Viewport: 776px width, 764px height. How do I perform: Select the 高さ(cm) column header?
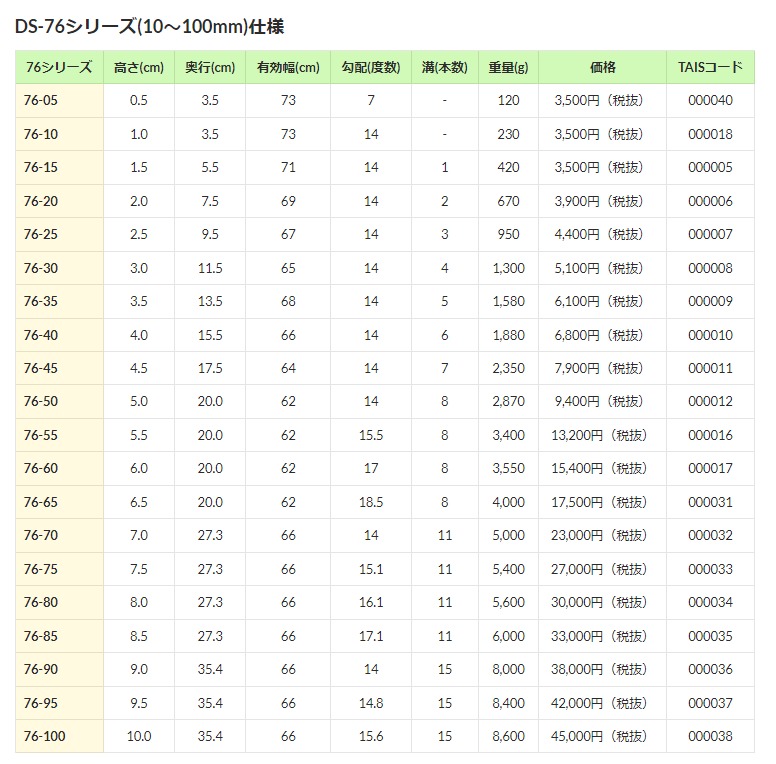[139, 67]
